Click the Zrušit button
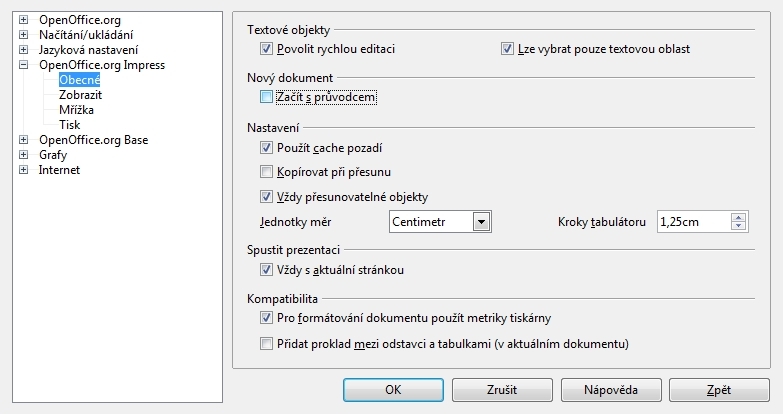Screen dimensions: 783x414 502,388
